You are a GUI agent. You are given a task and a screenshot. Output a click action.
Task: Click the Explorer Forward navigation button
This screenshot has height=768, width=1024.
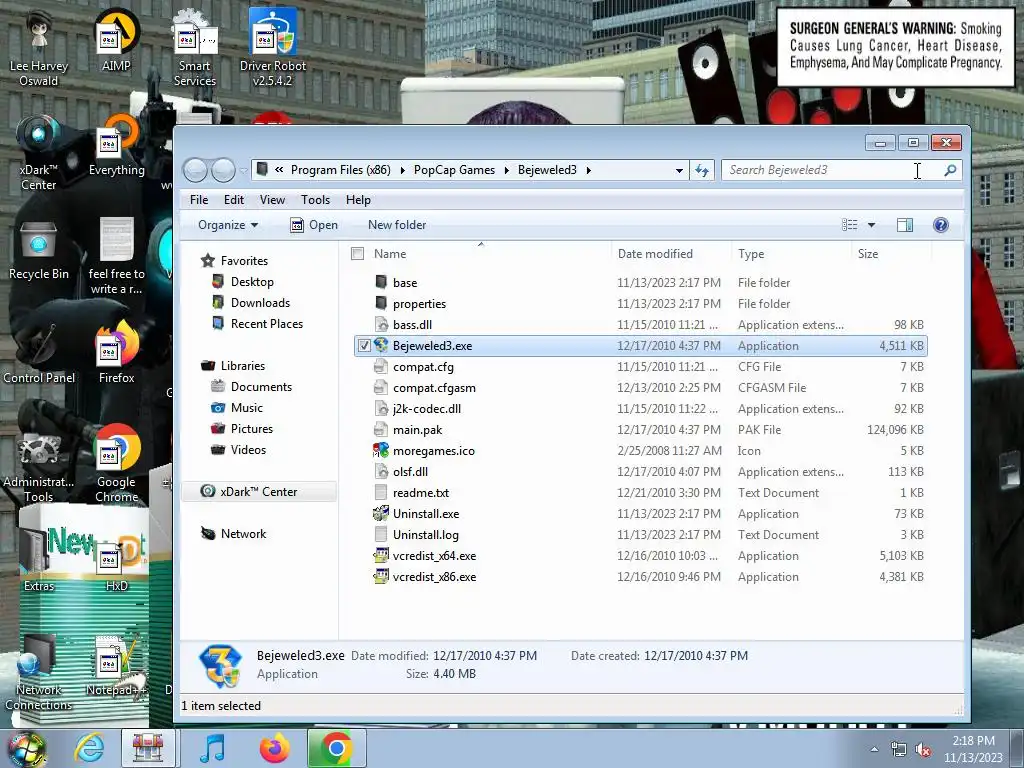223,170
